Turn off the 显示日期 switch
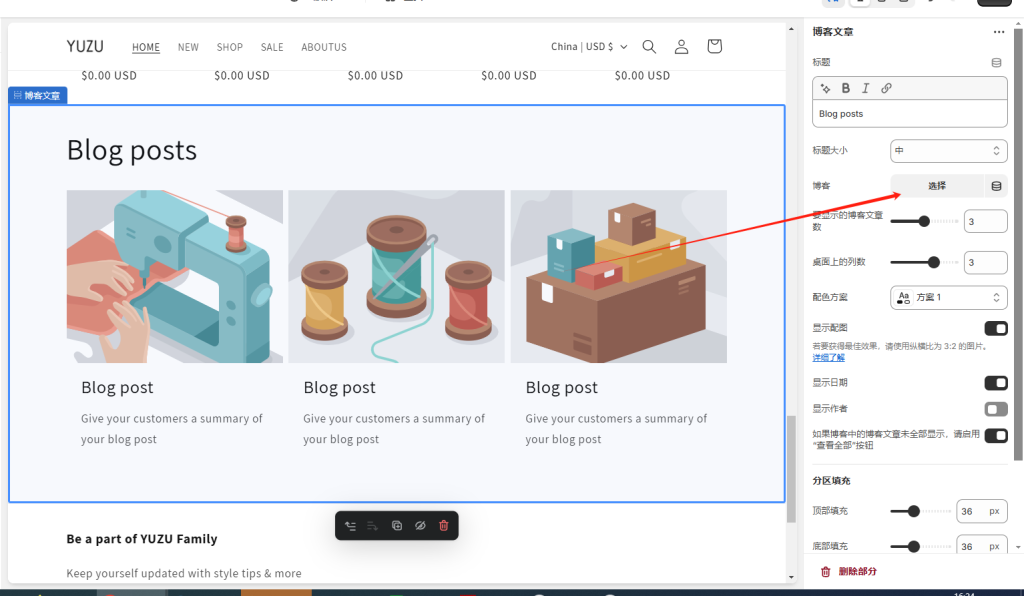Image resolution: width=1024 pixels, height=596 pixels. pos(995,383)
